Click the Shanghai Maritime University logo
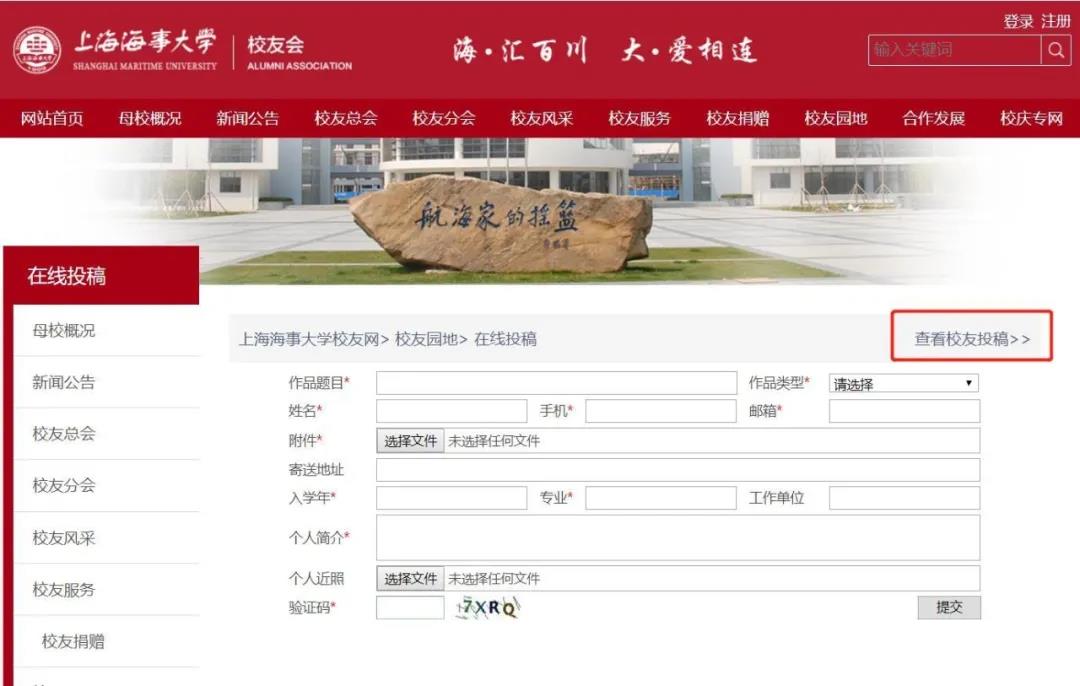 (x=36, y=50)
